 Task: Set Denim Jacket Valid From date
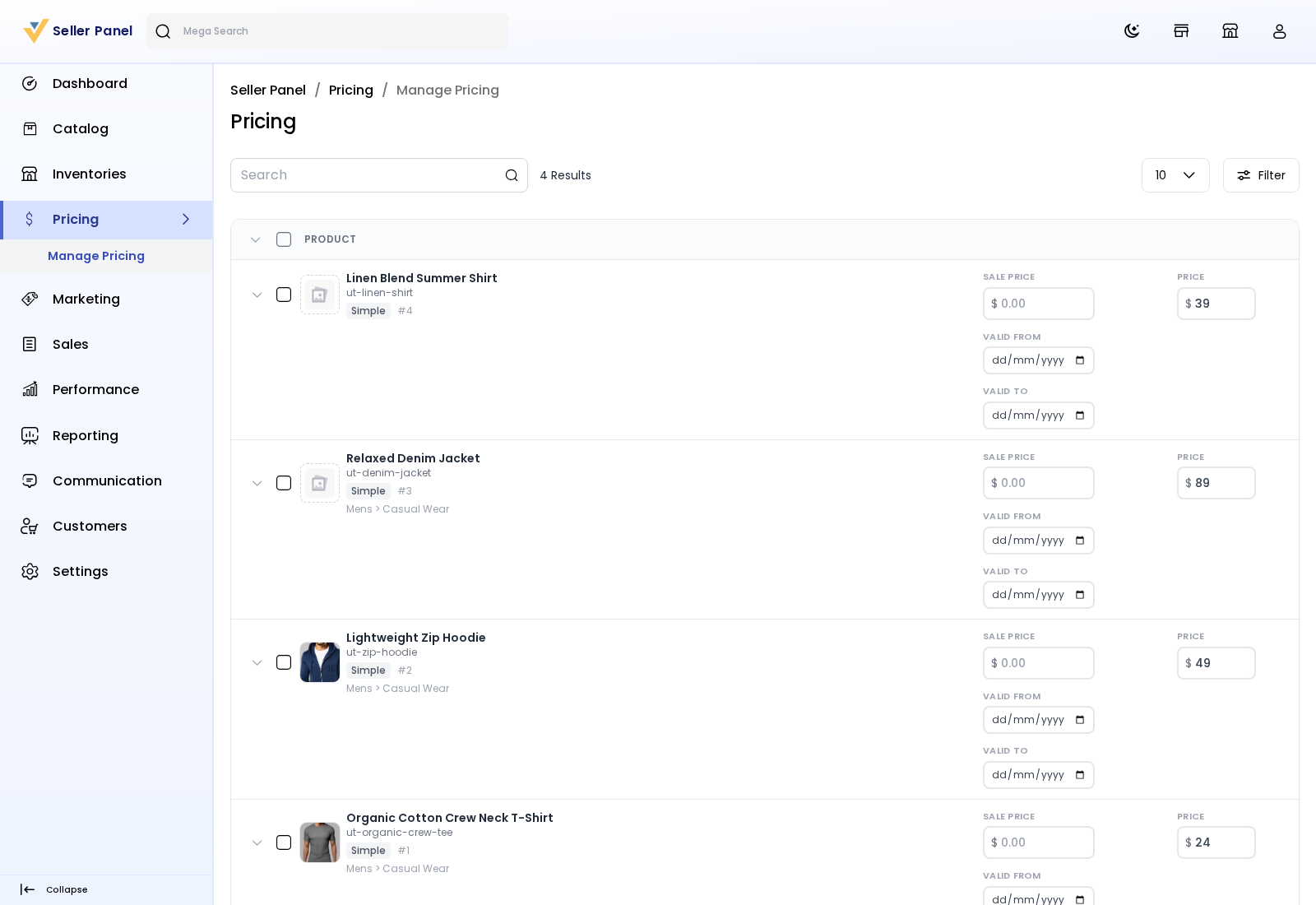click(x=1039, y=541)
